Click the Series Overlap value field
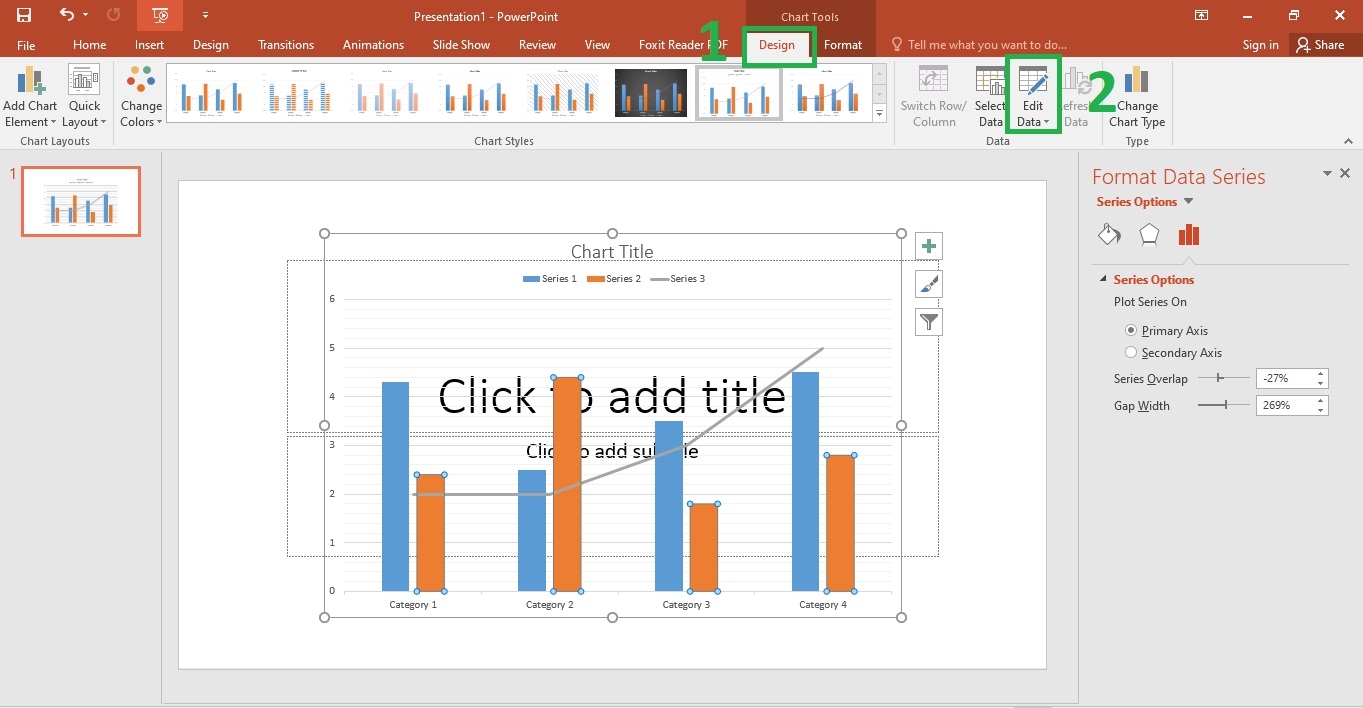This screenshot has width=1363, height=708. [1284, 378]
